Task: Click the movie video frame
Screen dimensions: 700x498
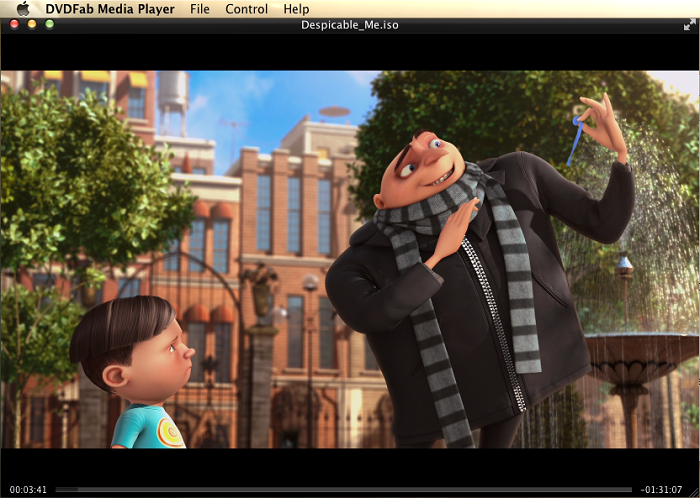Action: pyautogui.click(x=350, y=259)
